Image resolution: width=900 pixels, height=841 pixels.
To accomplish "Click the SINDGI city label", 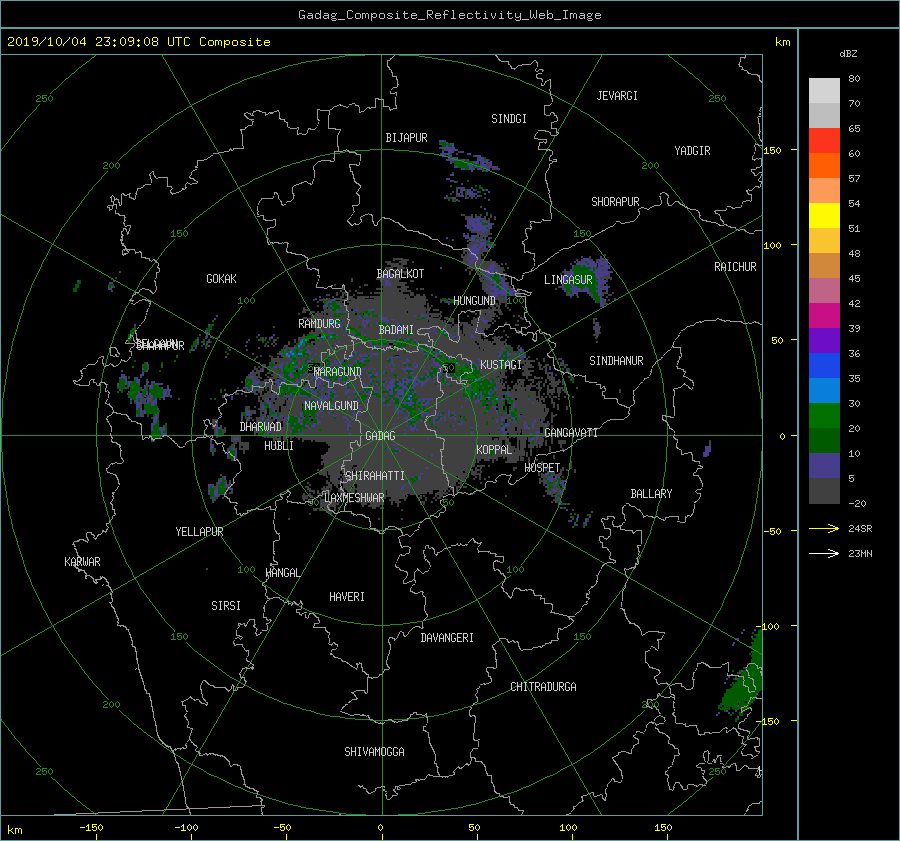I will (509, 119).
